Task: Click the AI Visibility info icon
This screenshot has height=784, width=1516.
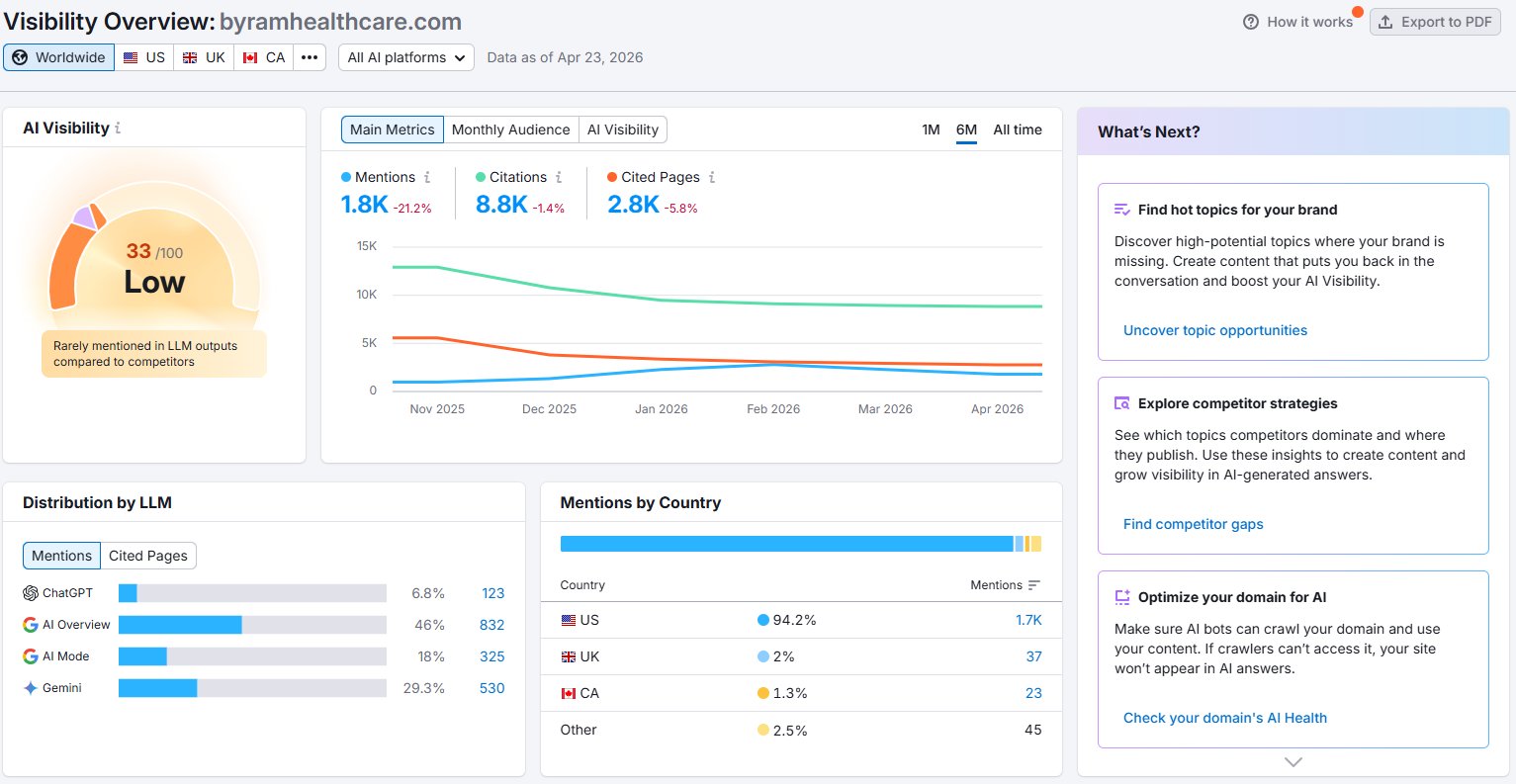Action: [118, 129]
